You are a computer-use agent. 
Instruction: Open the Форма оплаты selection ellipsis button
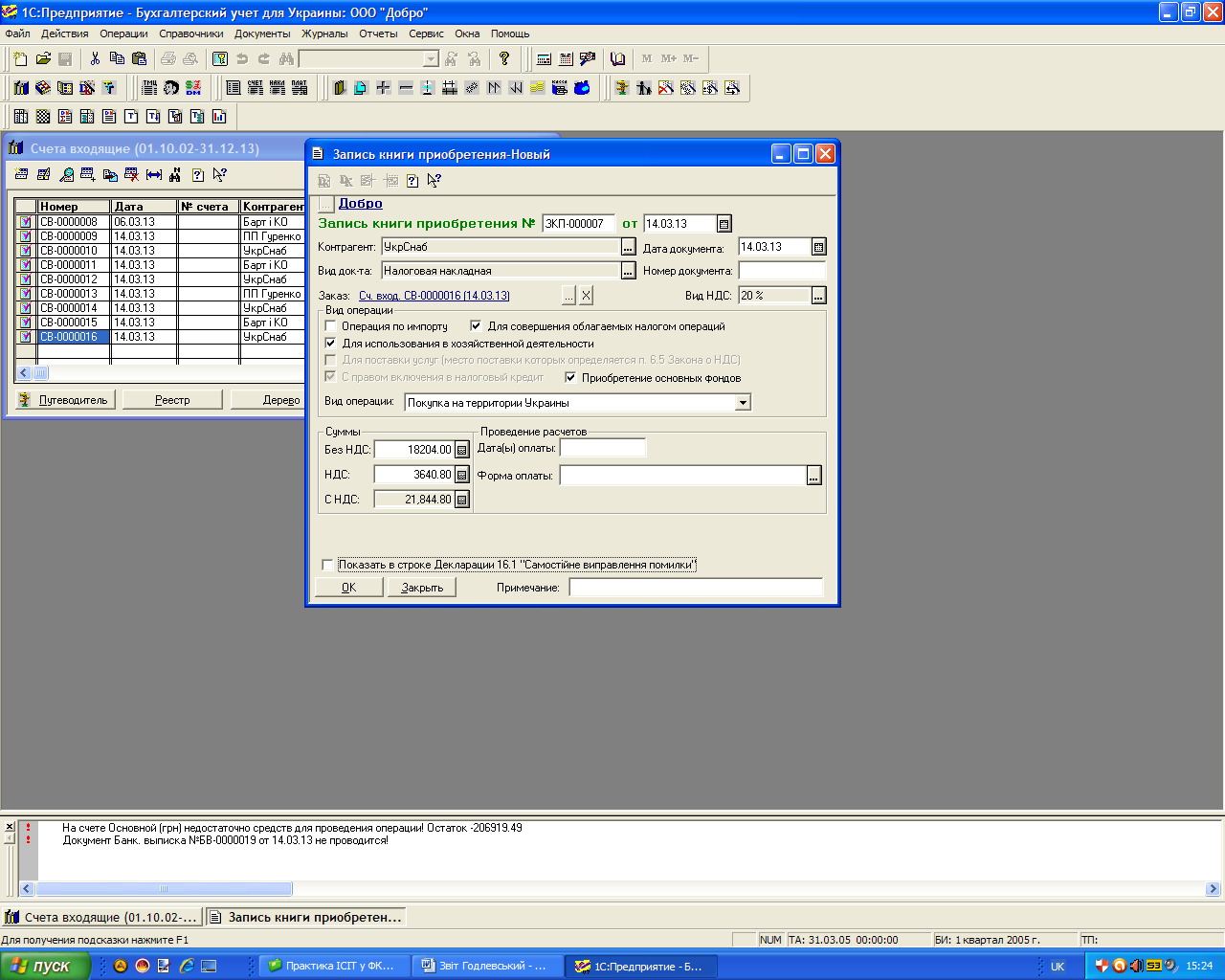(x=814, y=475)
